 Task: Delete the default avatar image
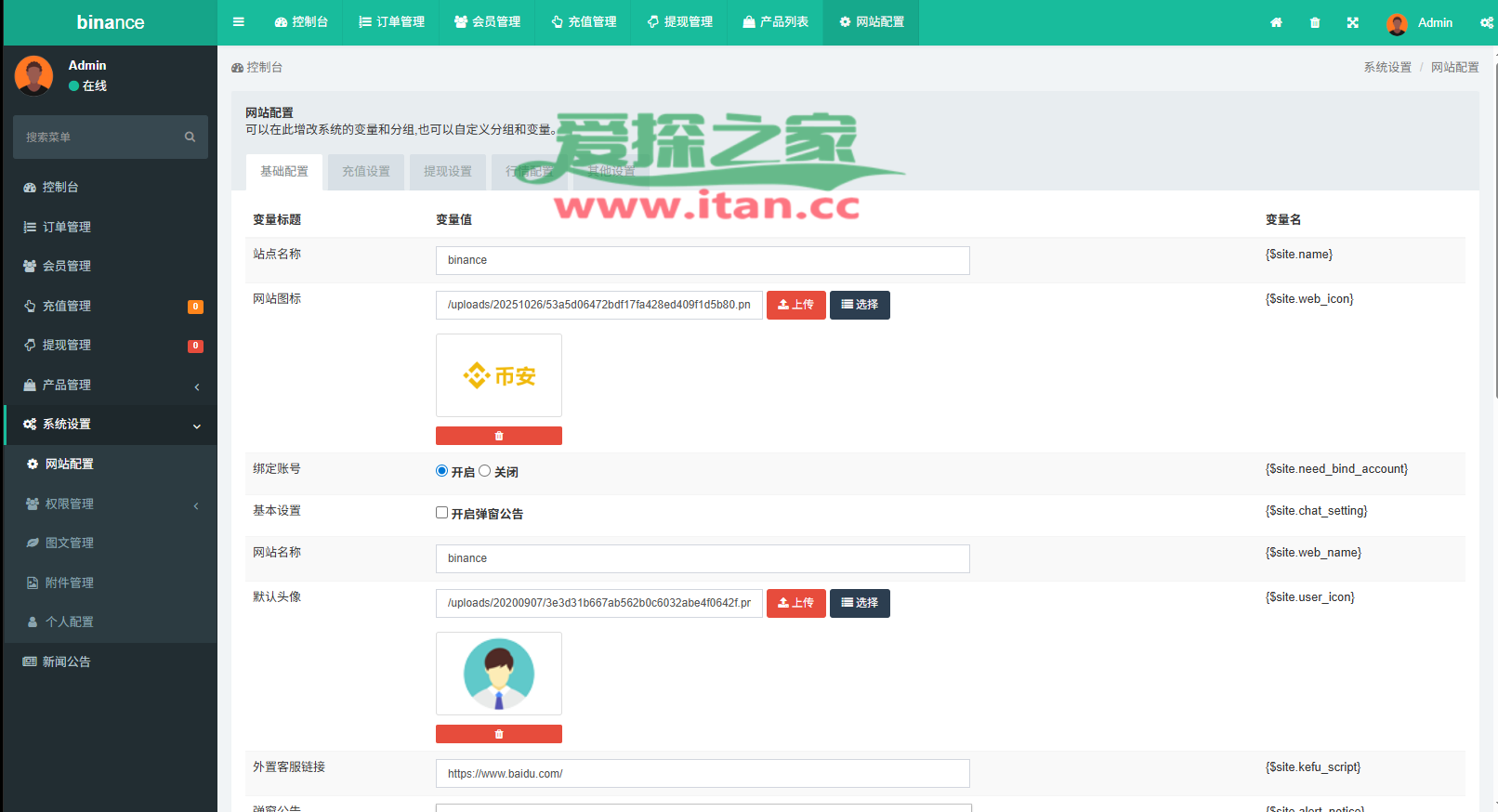point(499,734)
